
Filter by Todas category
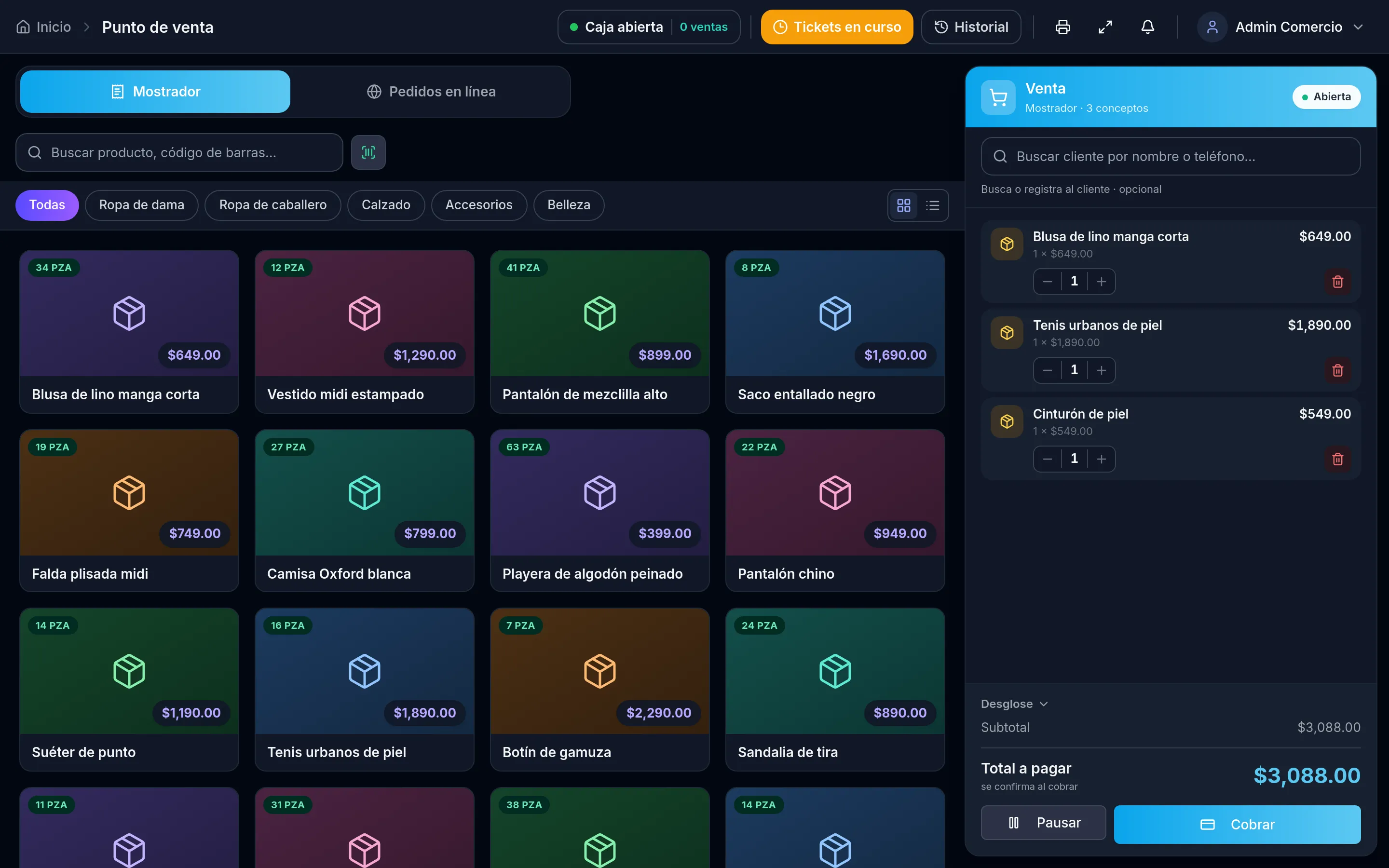(47, 205)
